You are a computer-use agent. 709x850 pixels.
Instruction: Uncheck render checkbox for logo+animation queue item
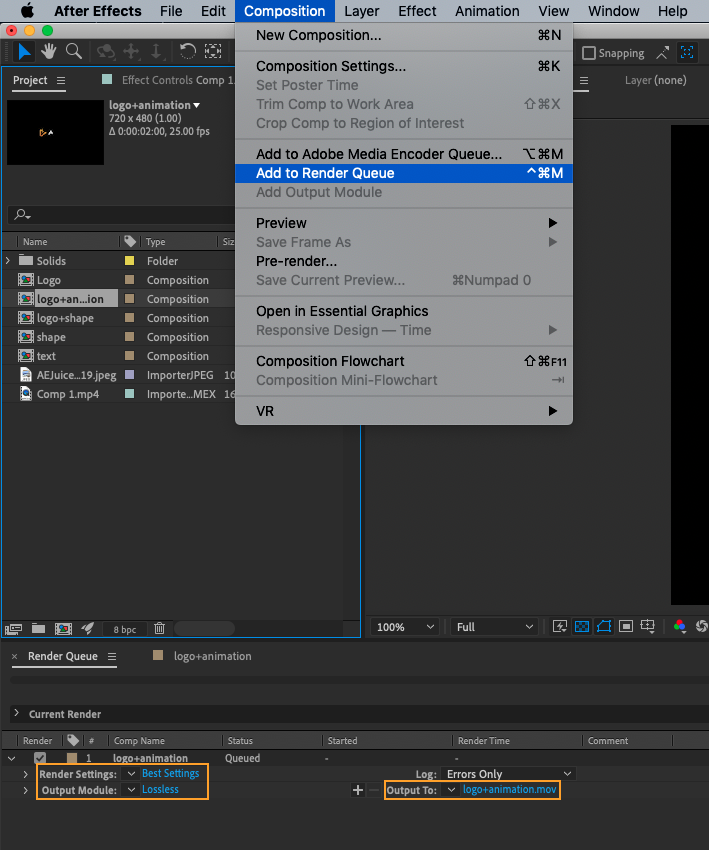40,758
